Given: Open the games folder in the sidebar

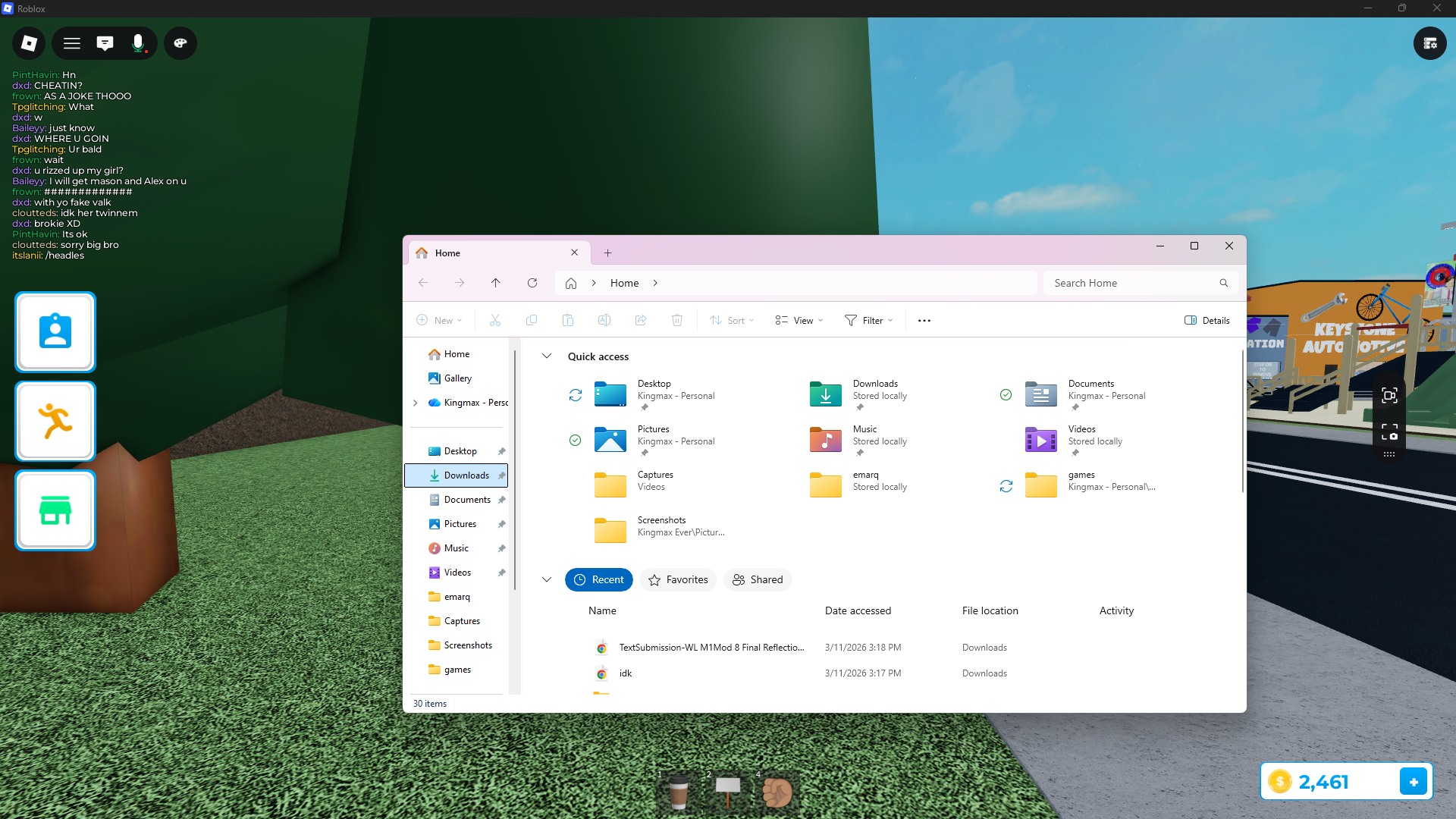Looking at the screenshot, I should click(x=457, y=670).
